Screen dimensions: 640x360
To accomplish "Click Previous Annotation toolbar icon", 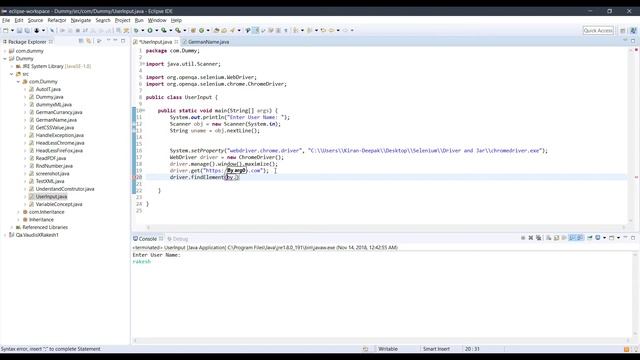I will point(309,30).
